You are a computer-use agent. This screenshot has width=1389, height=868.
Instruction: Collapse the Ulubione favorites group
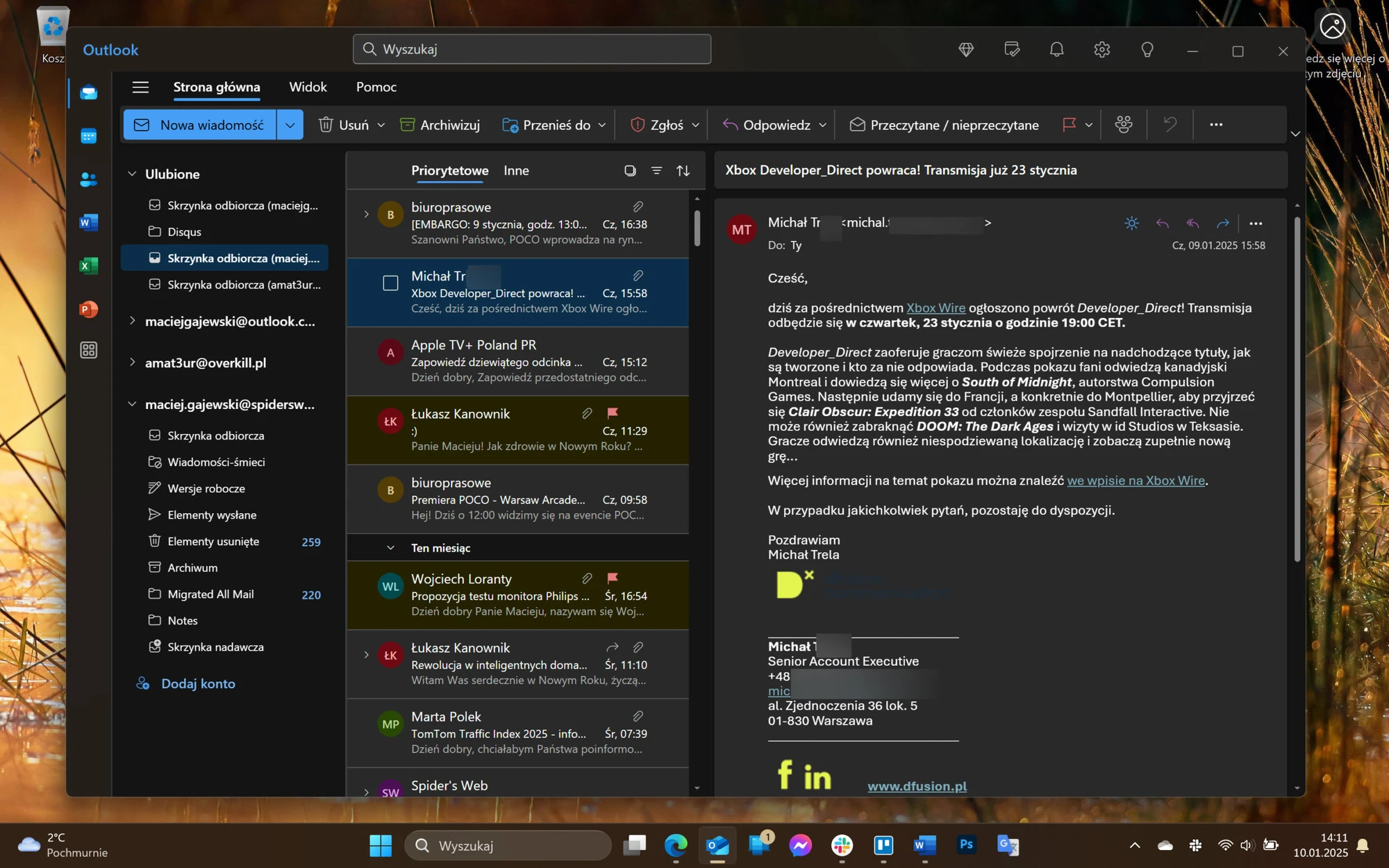pos(132,174)
